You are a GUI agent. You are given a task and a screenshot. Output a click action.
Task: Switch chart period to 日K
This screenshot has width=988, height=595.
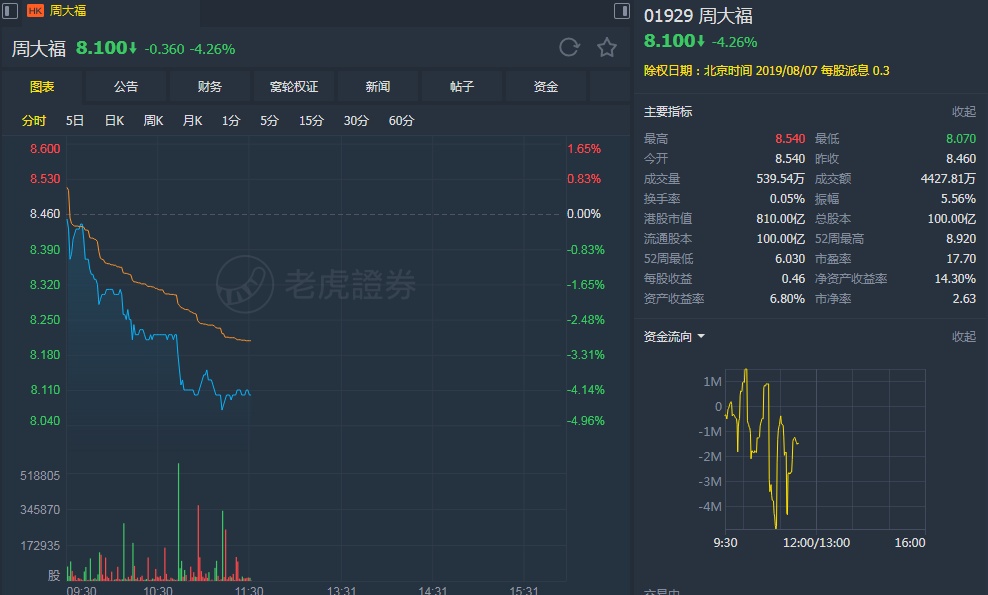coord(114,121)
